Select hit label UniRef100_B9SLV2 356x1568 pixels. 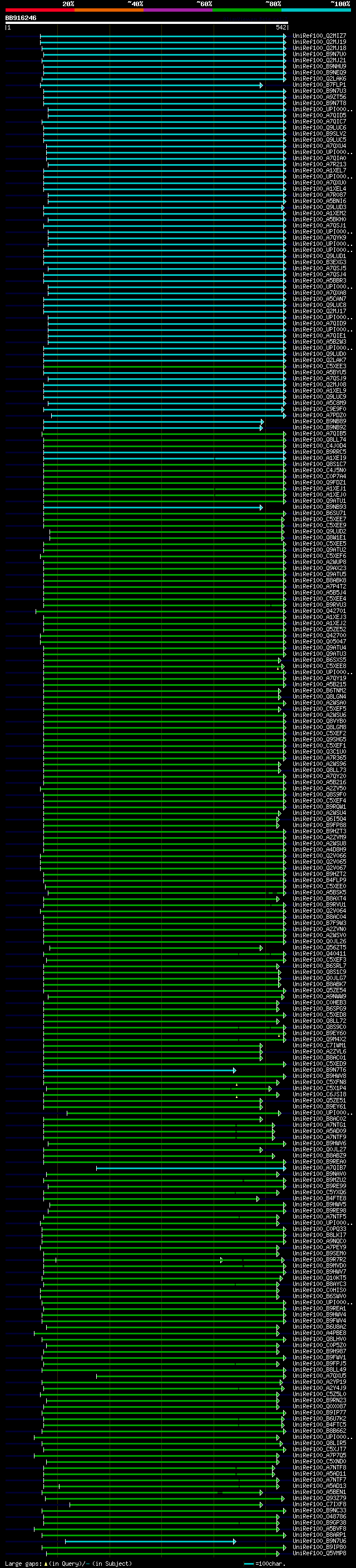[x=319, y=134]
